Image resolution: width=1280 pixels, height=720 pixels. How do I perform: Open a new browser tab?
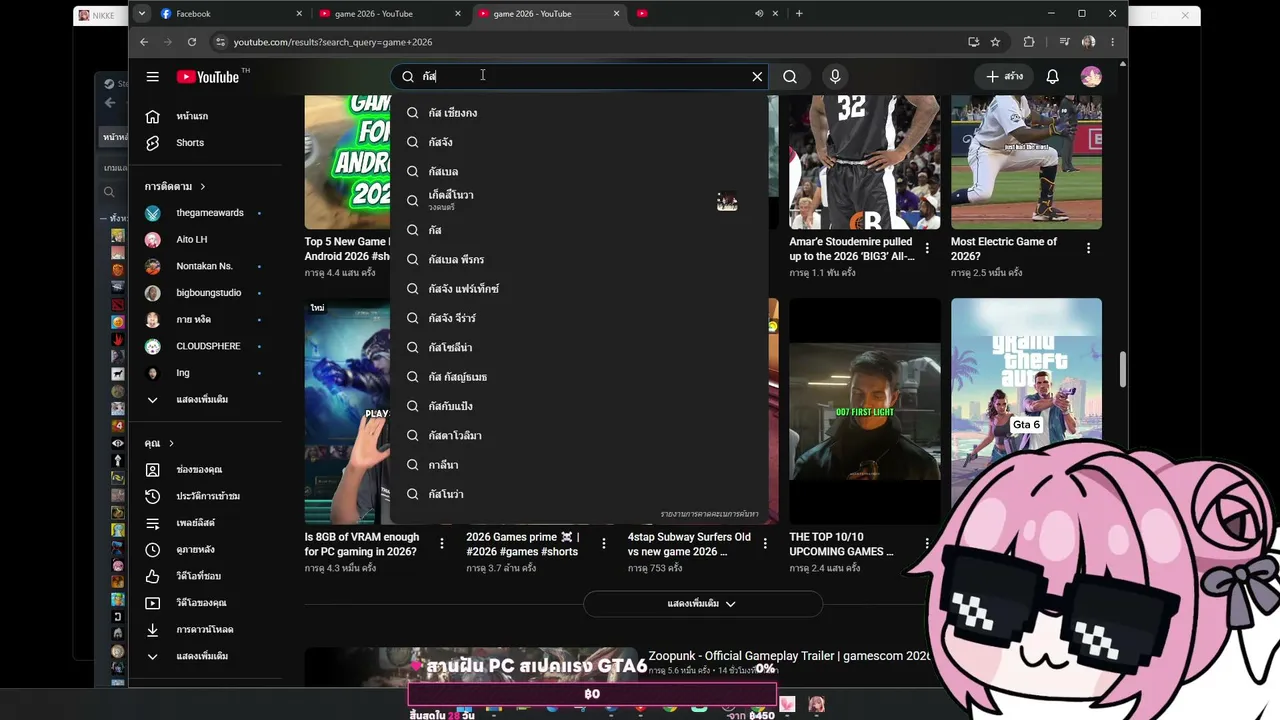(799, 14)
